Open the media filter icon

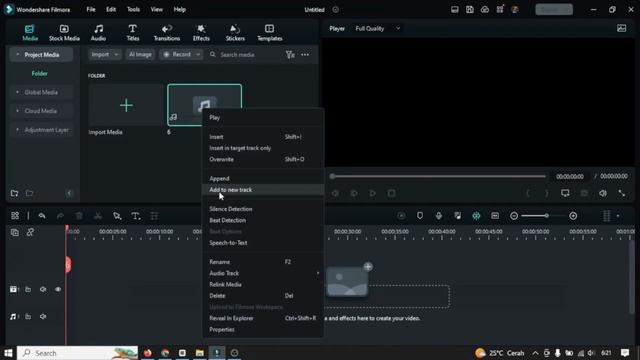coord(290,54)
